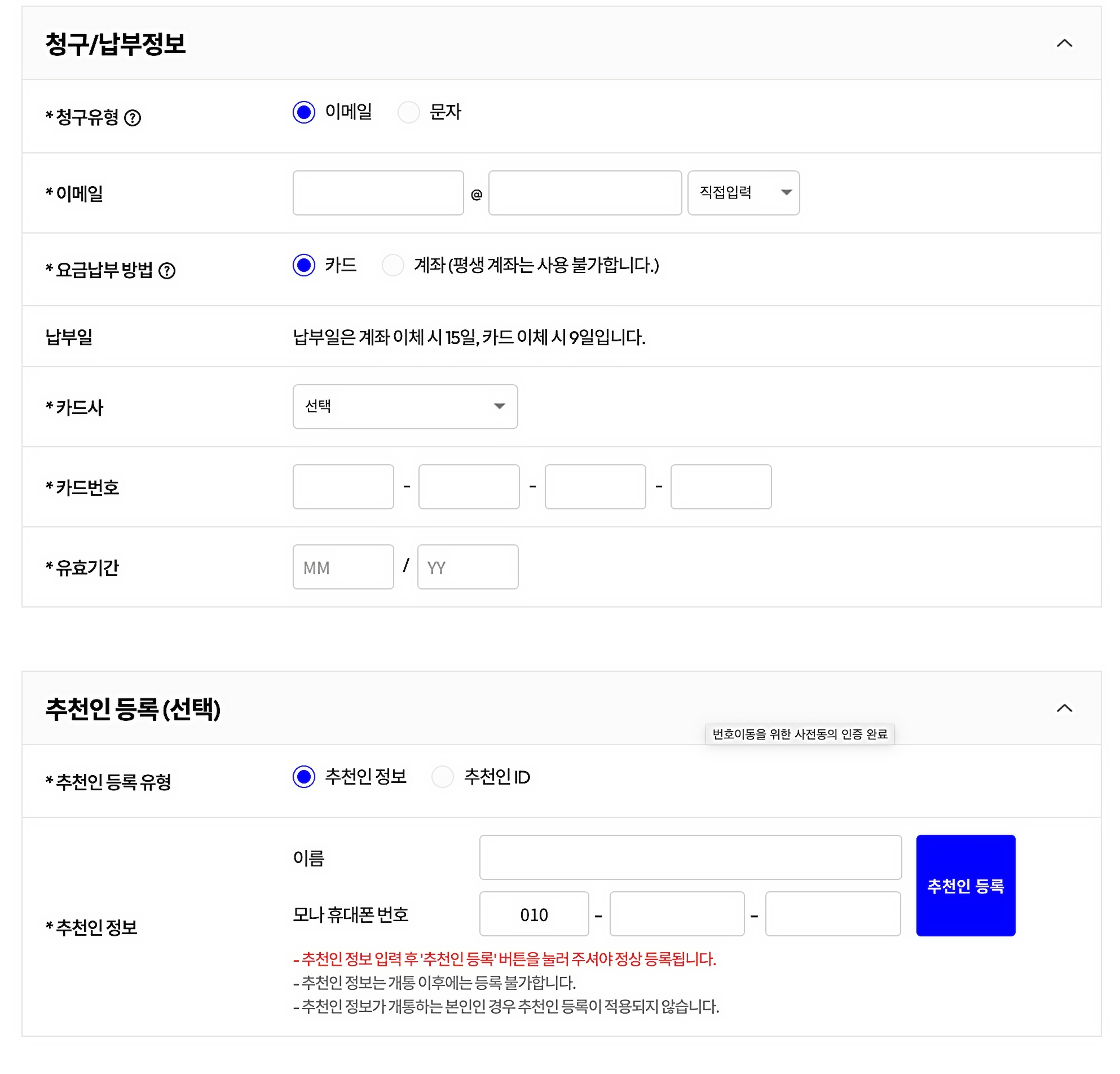Click email domain field after @

click(x=585, y=192)
